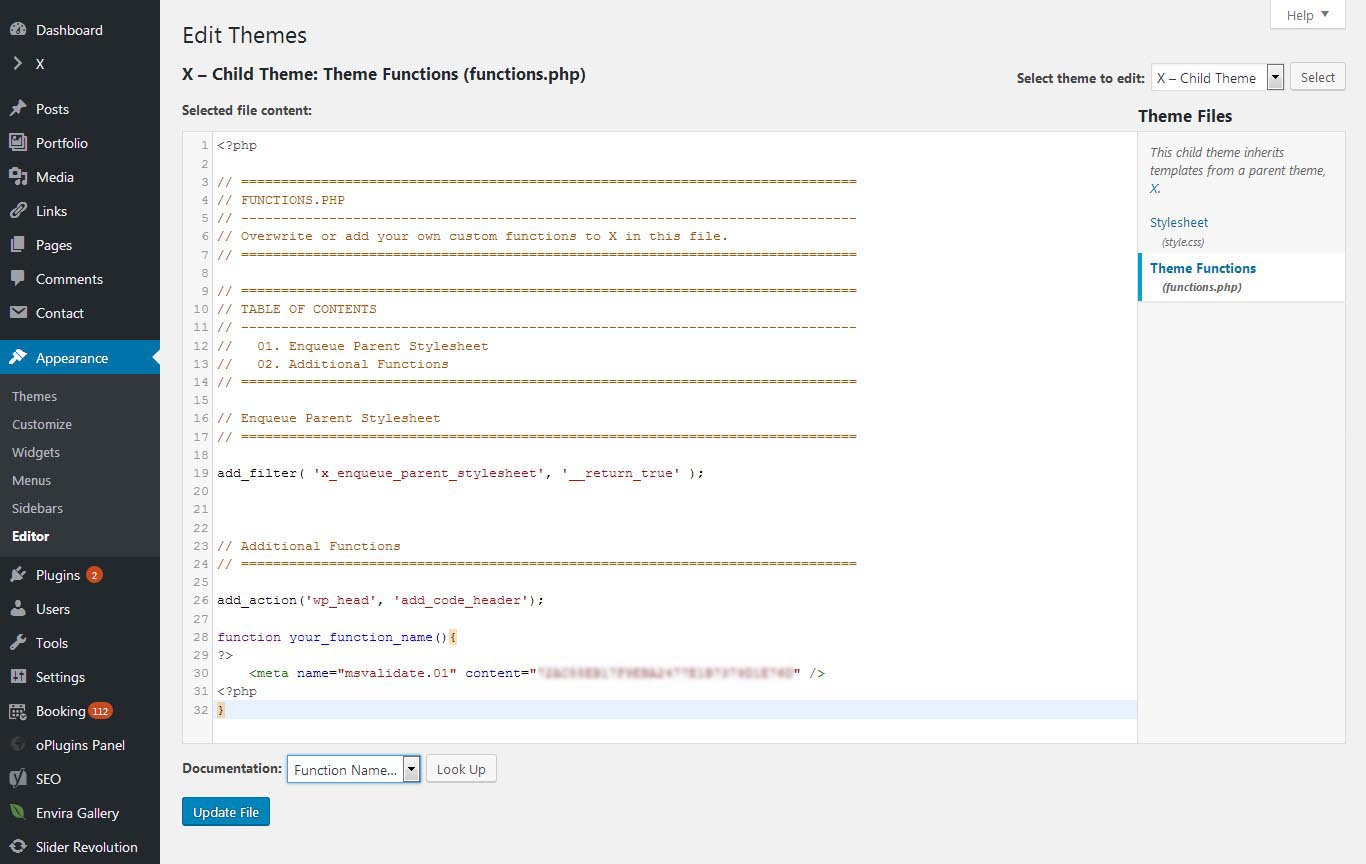The width and height of the screenshot is (1366, 864).
Task: Click line 32 in the code editor
Action: pyautogui.click(x=600, y=710)
